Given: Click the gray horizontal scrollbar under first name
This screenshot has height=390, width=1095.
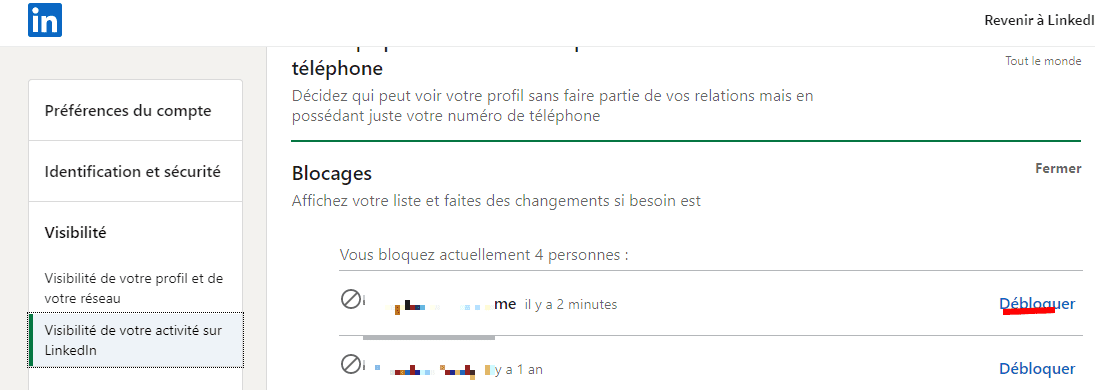Looking at the screenshot, I should 429,338.
